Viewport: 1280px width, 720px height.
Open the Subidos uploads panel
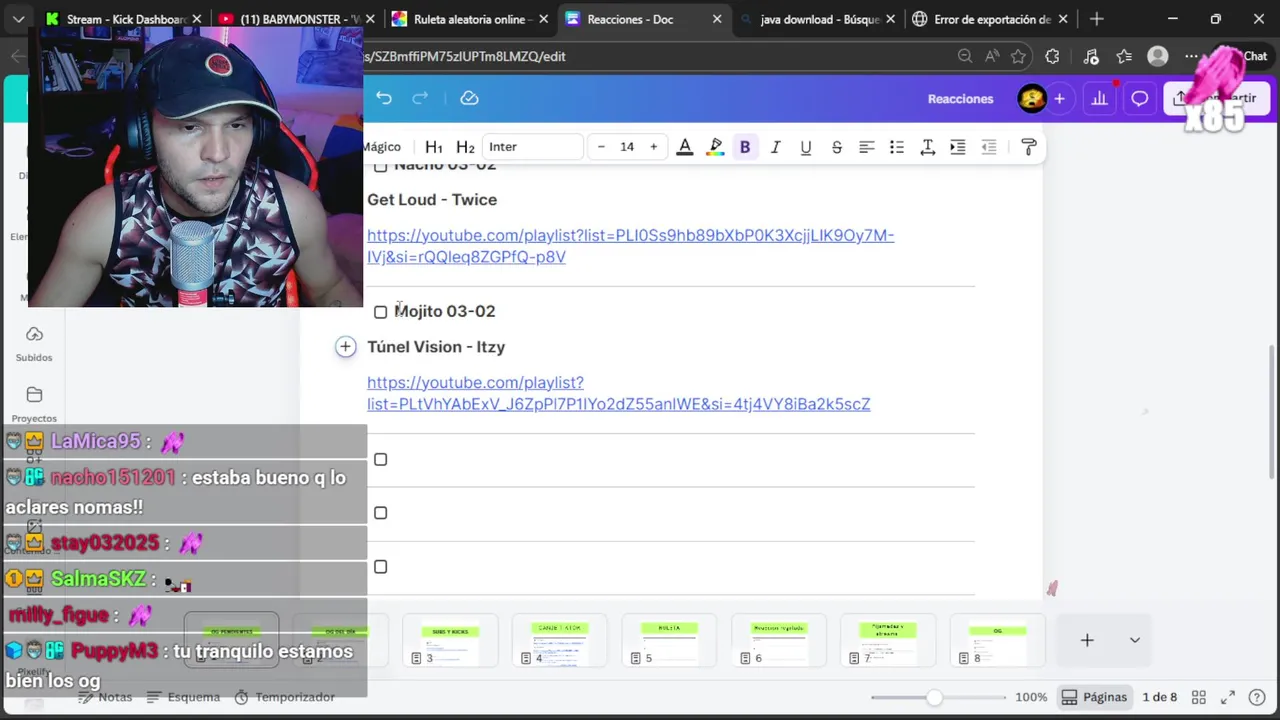[x=34, y=343]
